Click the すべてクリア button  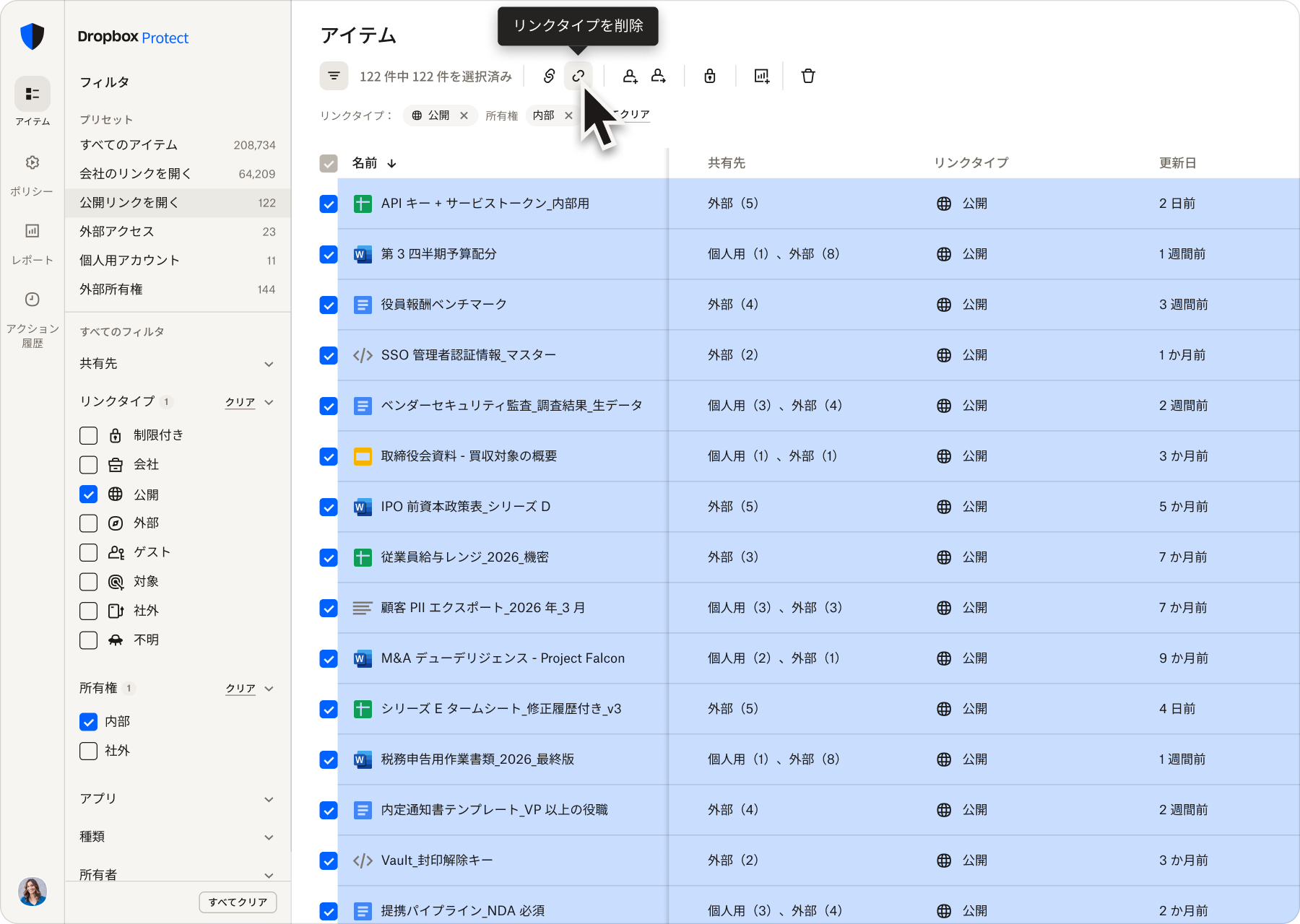238,902
